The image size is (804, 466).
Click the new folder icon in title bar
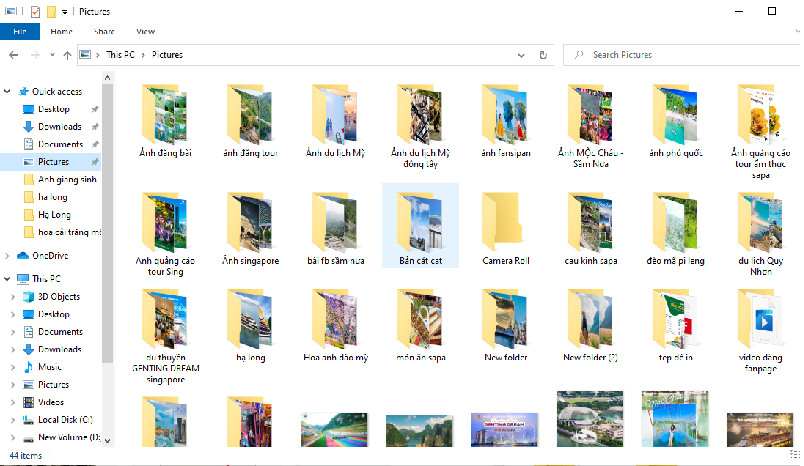tap(51, 11)
